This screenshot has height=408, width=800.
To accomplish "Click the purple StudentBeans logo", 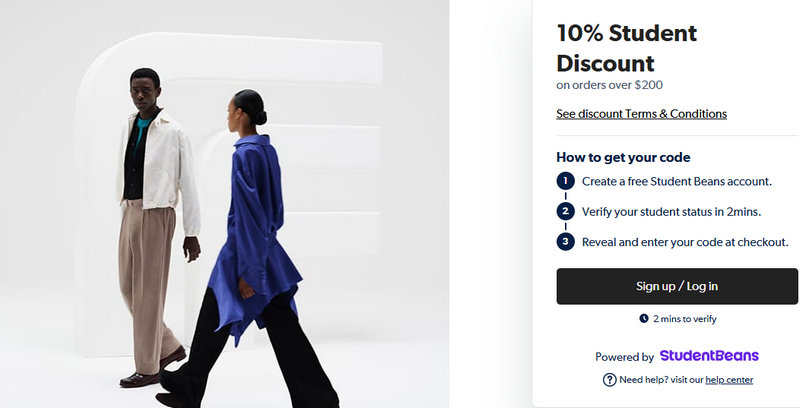I will click(x=709, y=355).
